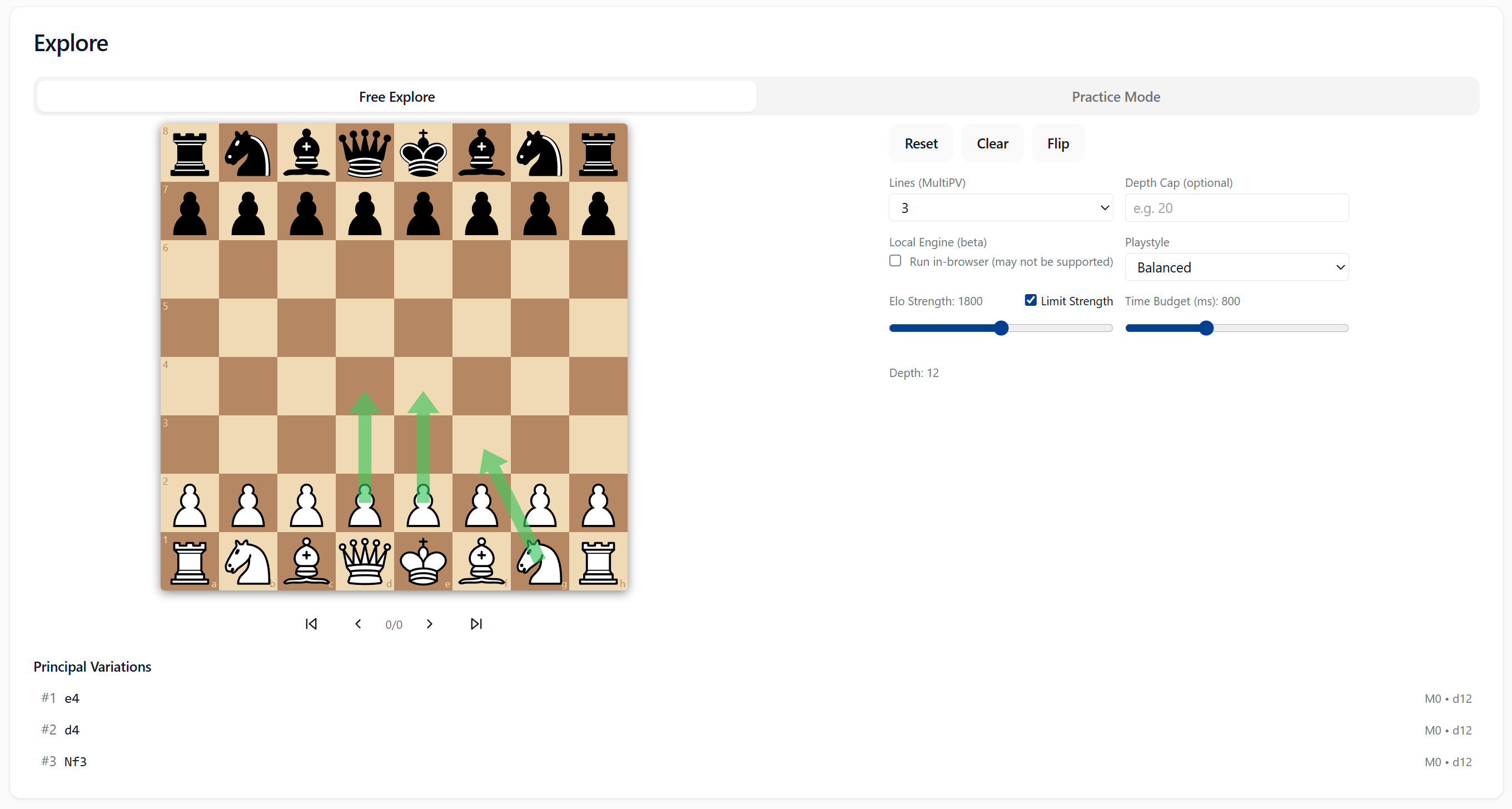Expand the Playstyle Balanced dropdown
The image size is (1512, 809).
click(x=1236, y=267)
